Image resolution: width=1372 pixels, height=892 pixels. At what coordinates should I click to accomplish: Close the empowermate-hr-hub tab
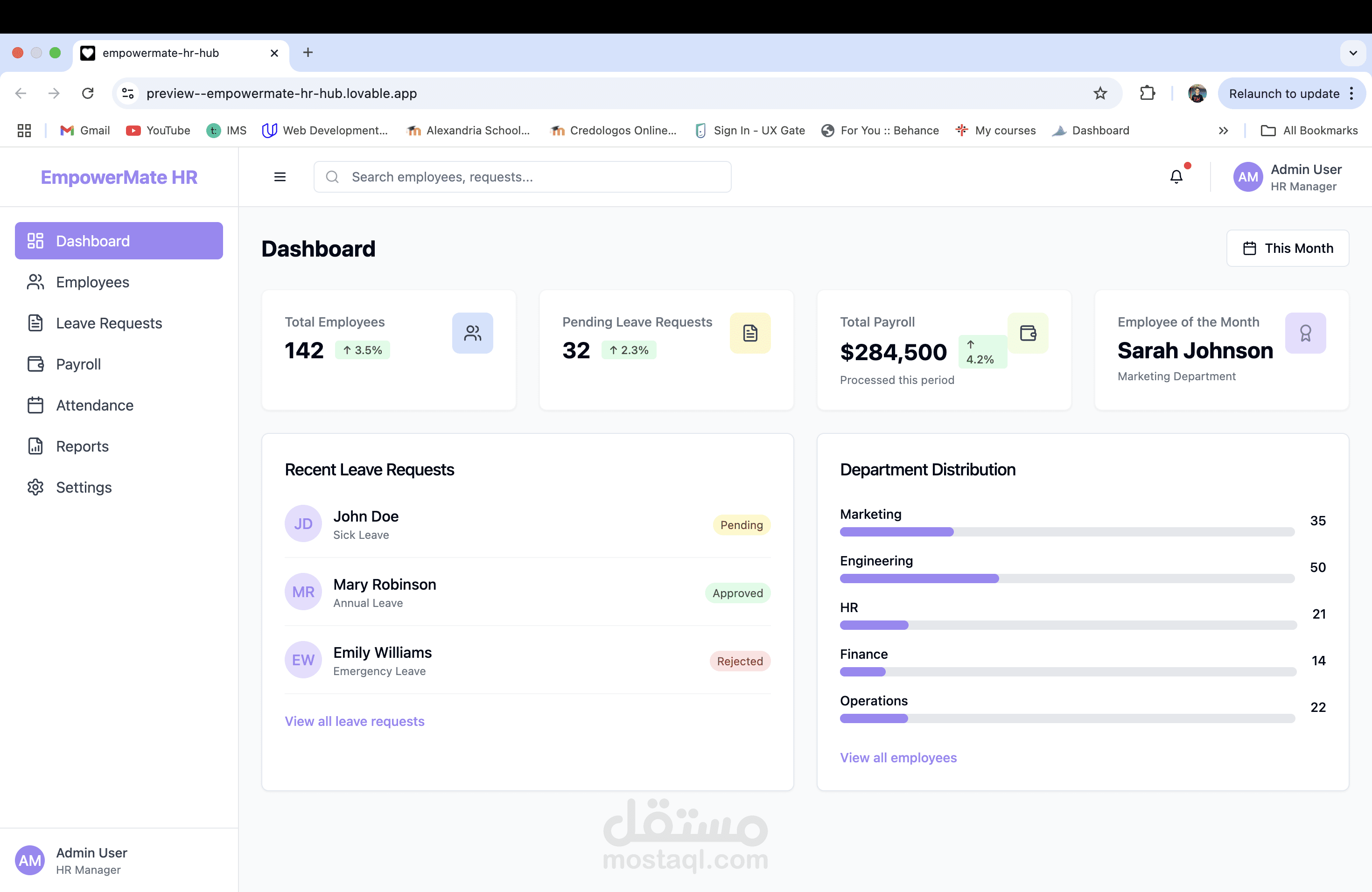click(274, 53)
